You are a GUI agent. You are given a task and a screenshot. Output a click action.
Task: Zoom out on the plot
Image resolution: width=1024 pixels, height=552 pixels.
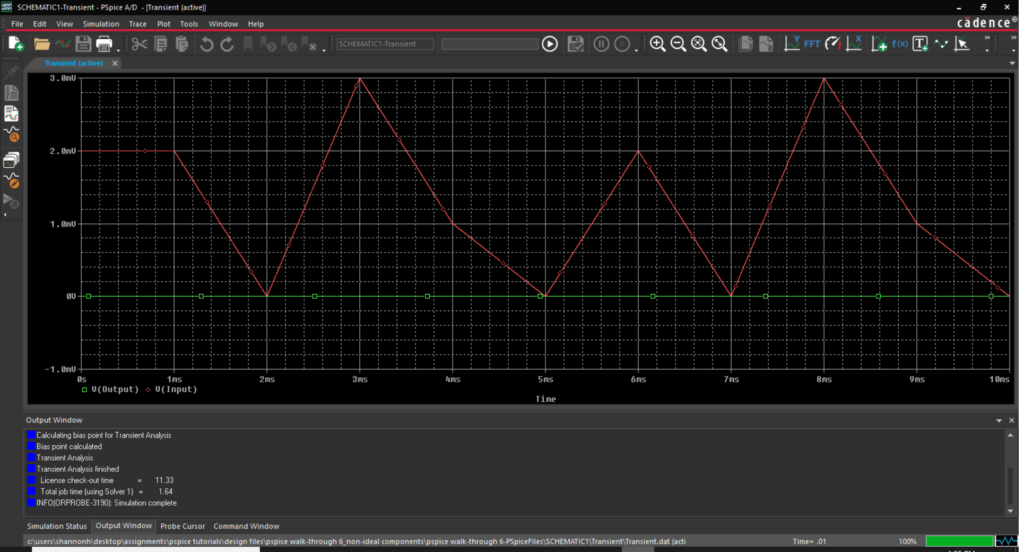coord(679,44)
